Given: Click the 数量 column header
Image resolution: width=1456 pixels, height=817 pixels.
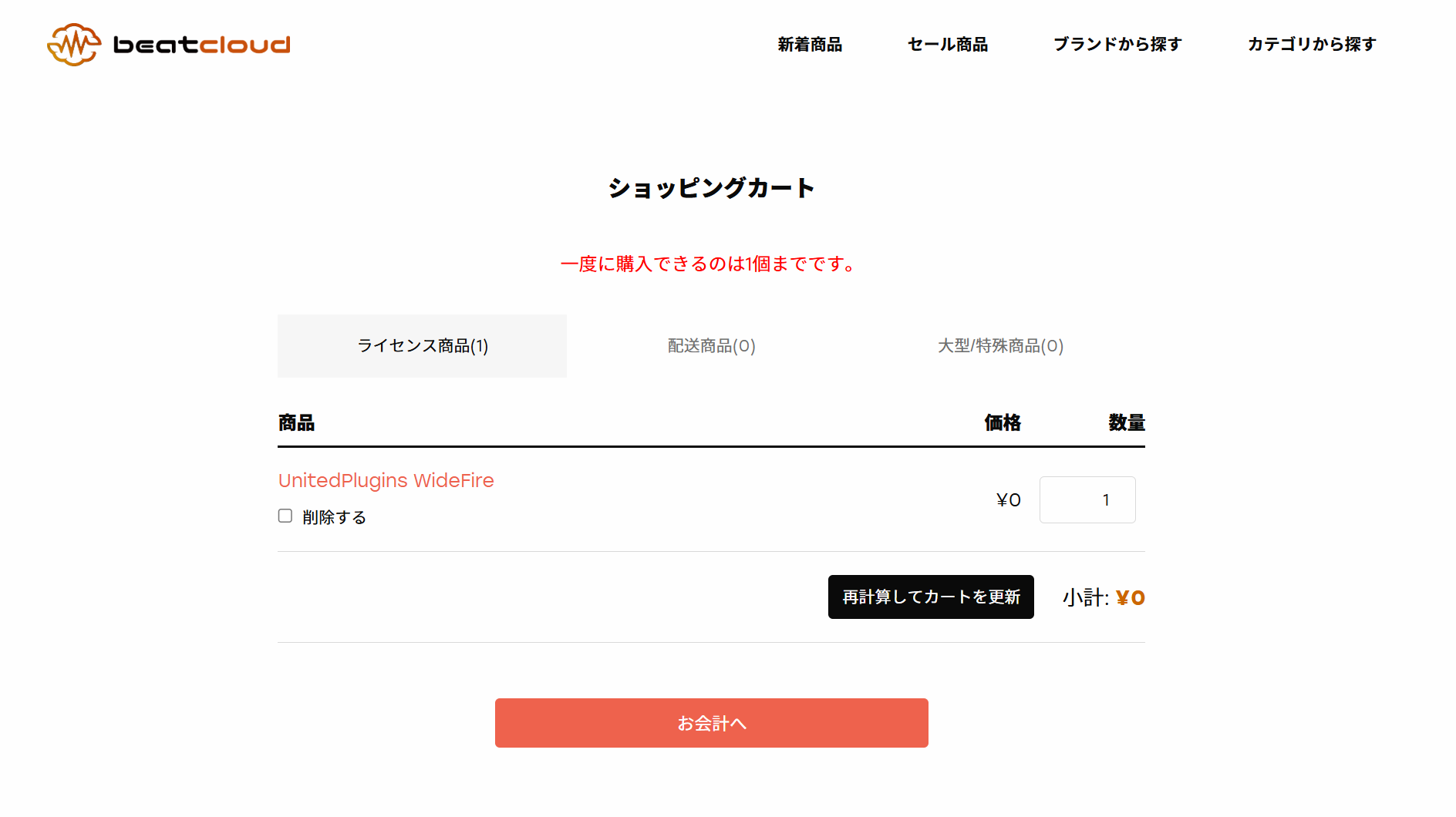Looking at the screenshot, I should [x=1127, y=422].
